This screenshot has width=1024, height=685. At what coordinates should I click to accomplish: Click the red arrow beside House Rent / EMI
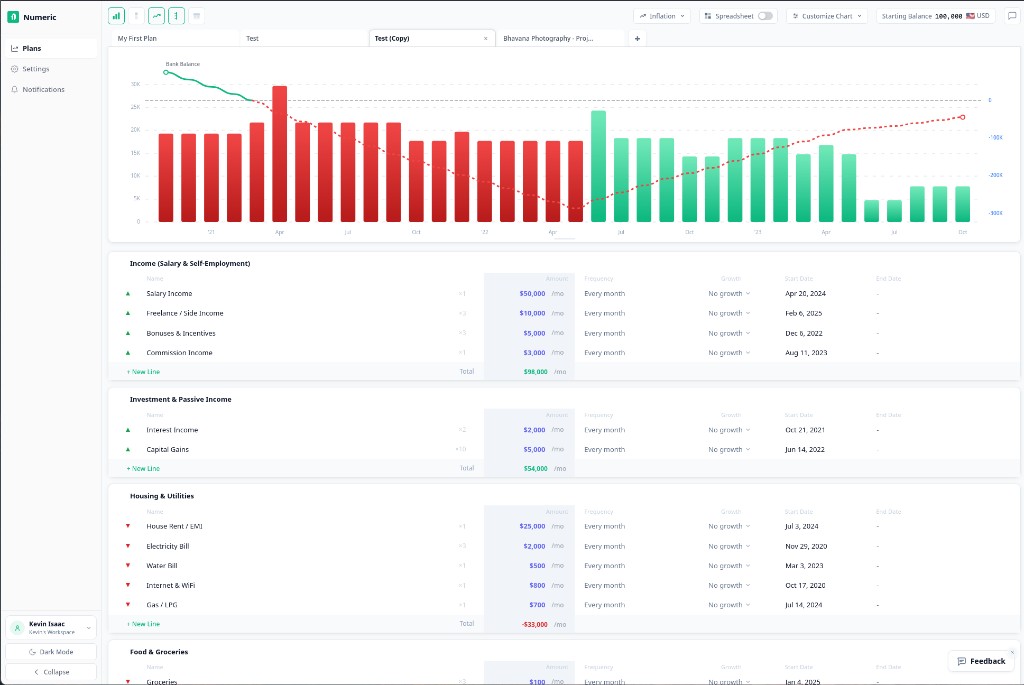point(128,526)
